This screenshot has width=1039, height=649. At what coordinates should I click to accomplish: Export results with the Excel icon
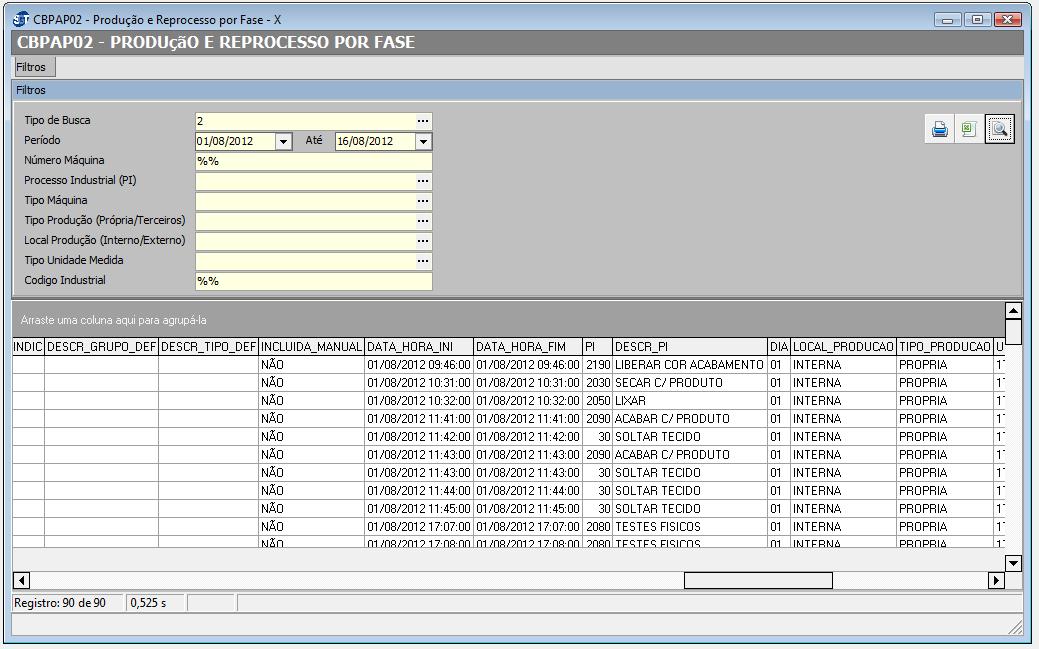click(x=968, y=130)
